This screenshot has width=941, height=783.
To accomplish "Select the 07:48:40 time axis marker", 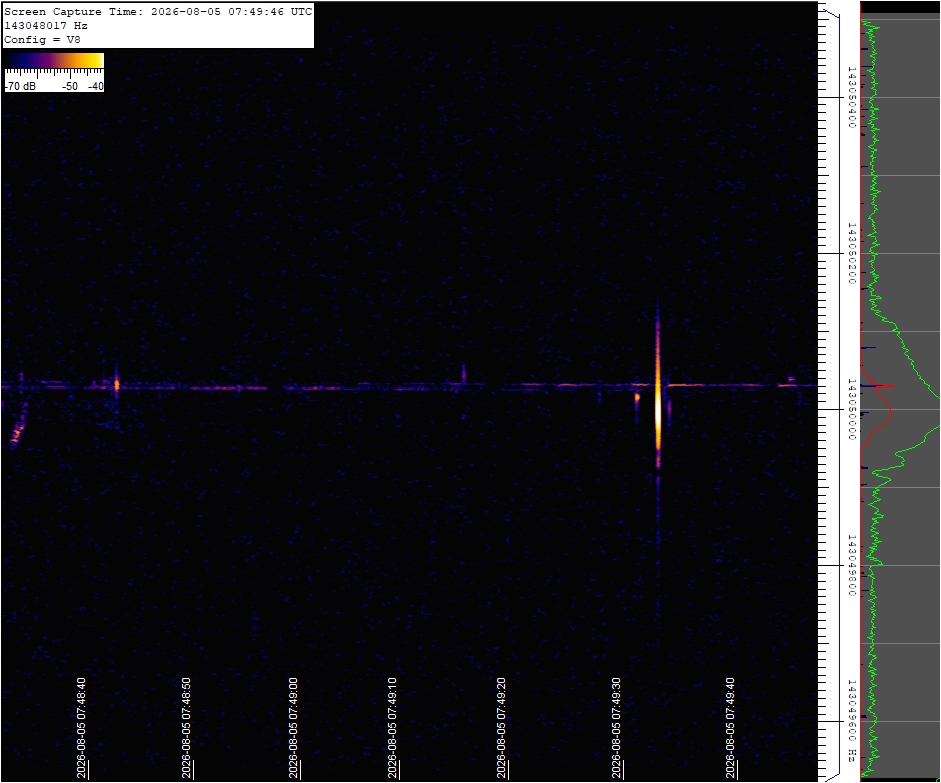I will (81, 728).
